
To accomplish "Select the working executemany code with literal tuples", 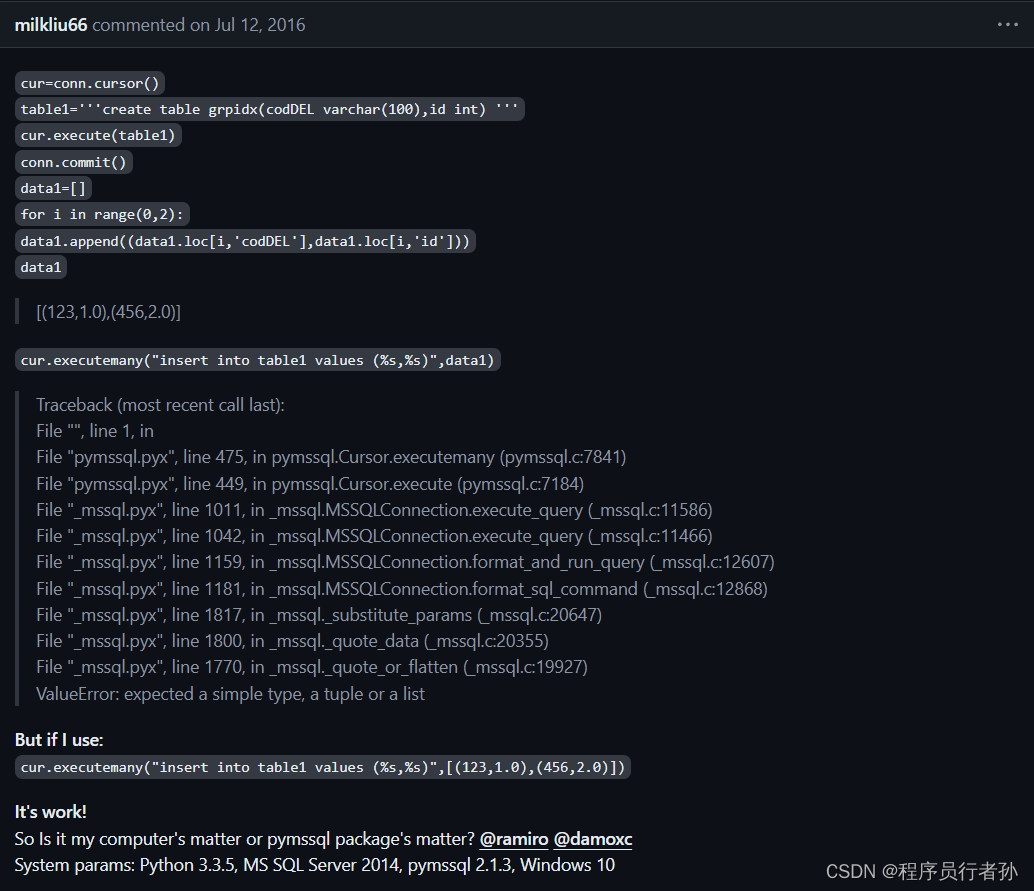I will pos(322,767).
